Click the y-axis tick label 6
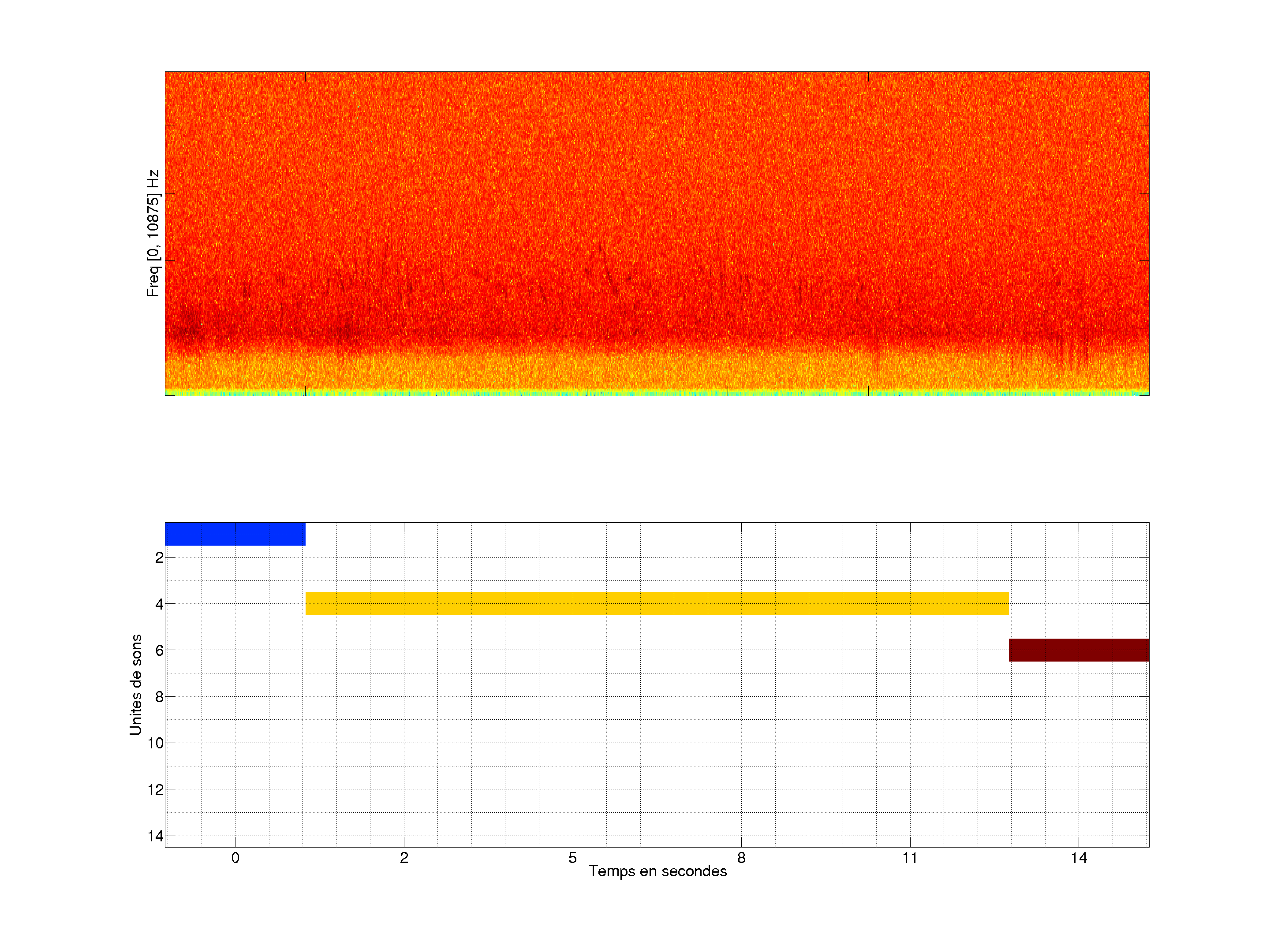Screen dimensions: 1270x952 (159, 651)
